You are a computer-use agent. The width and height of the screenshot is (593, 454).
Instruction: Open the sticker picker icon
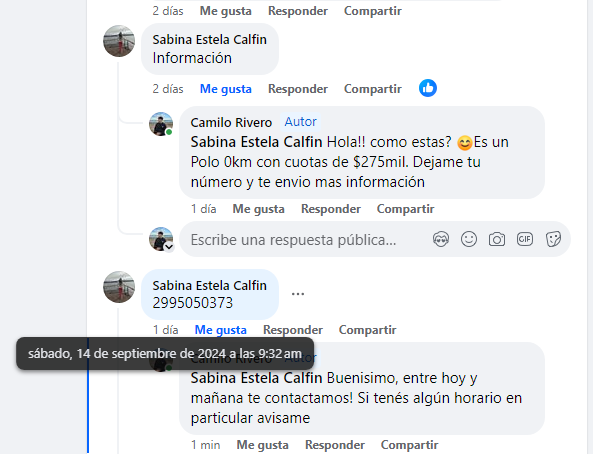pyautogui.click(x=553, y=239)
